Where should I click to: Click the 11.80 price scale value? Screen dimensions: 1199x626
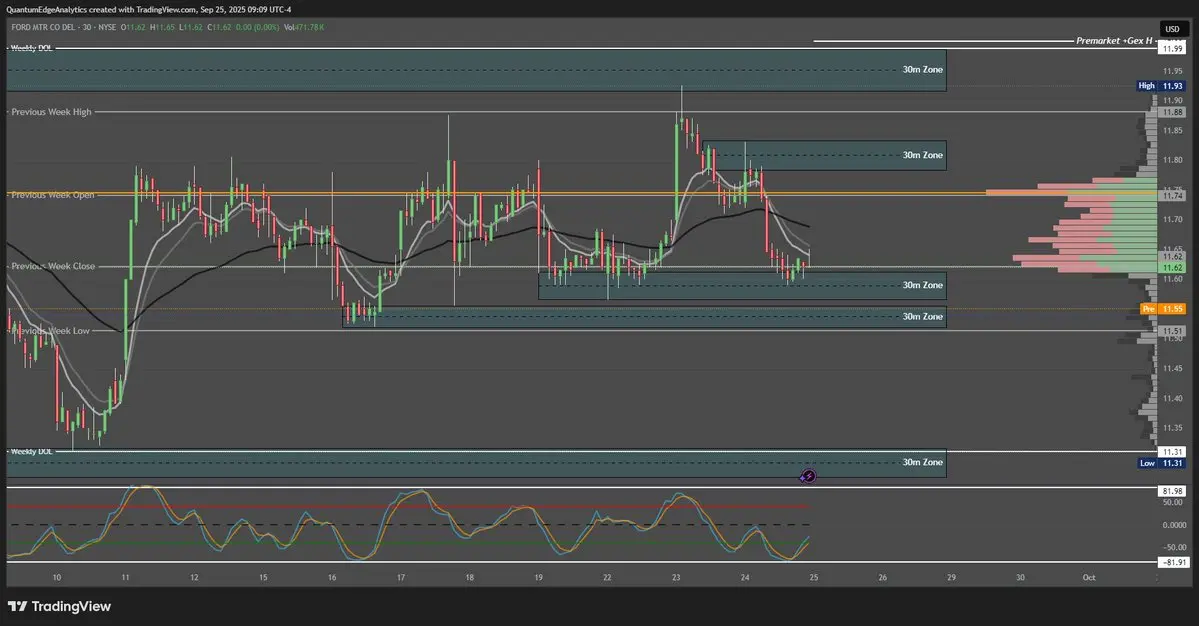click(1172, 160)
